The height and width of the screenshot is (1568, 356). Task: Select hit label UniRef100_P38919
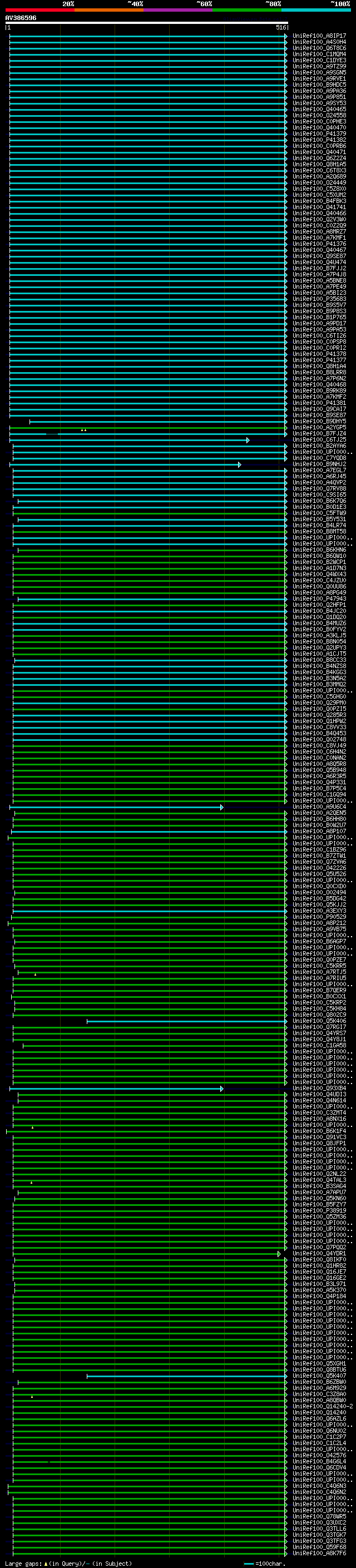(x=319, y=1210)
